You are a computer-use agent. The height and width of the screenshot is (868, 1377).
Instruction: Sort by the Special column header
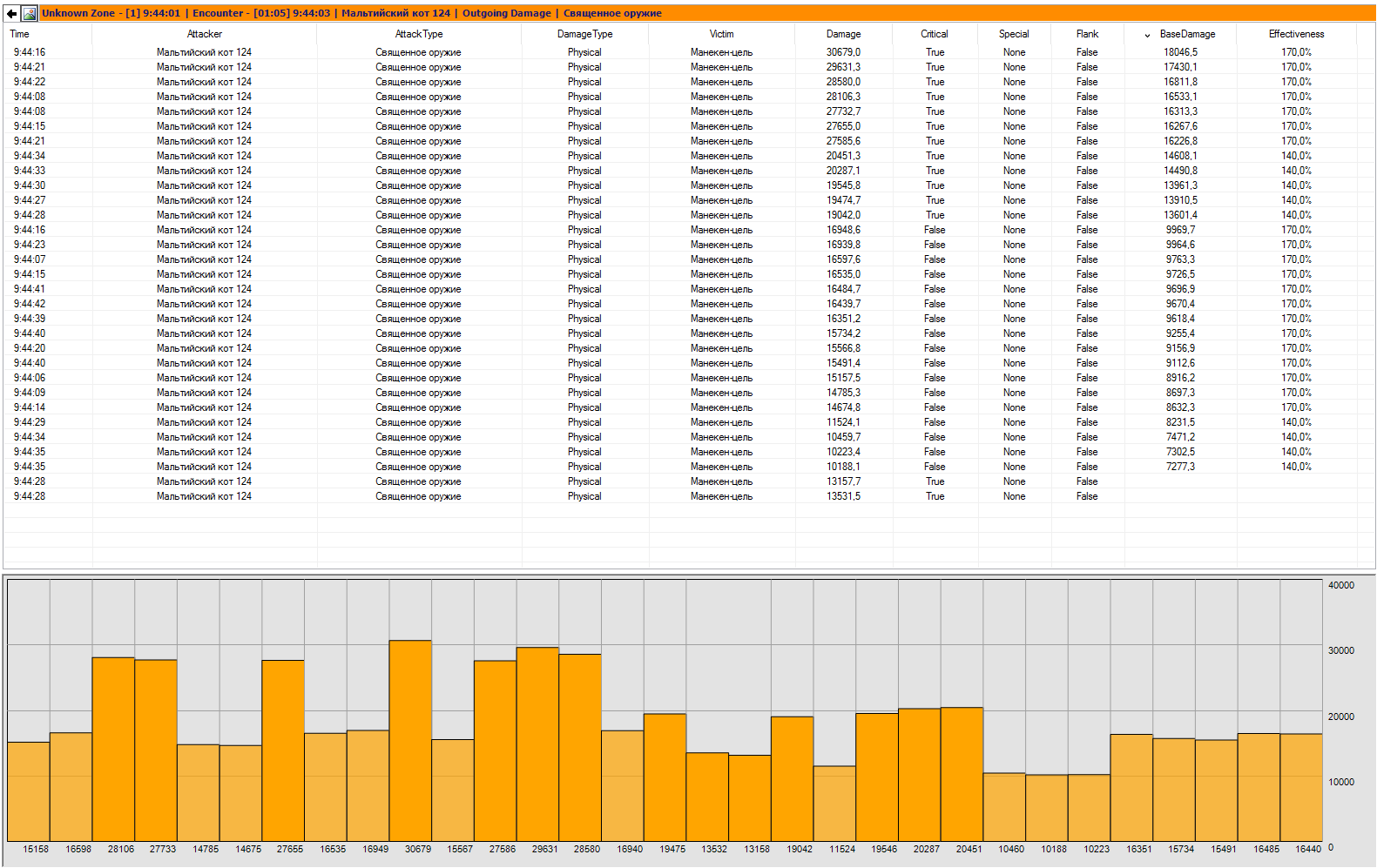pyautogui.click(x=1014, y=34)
